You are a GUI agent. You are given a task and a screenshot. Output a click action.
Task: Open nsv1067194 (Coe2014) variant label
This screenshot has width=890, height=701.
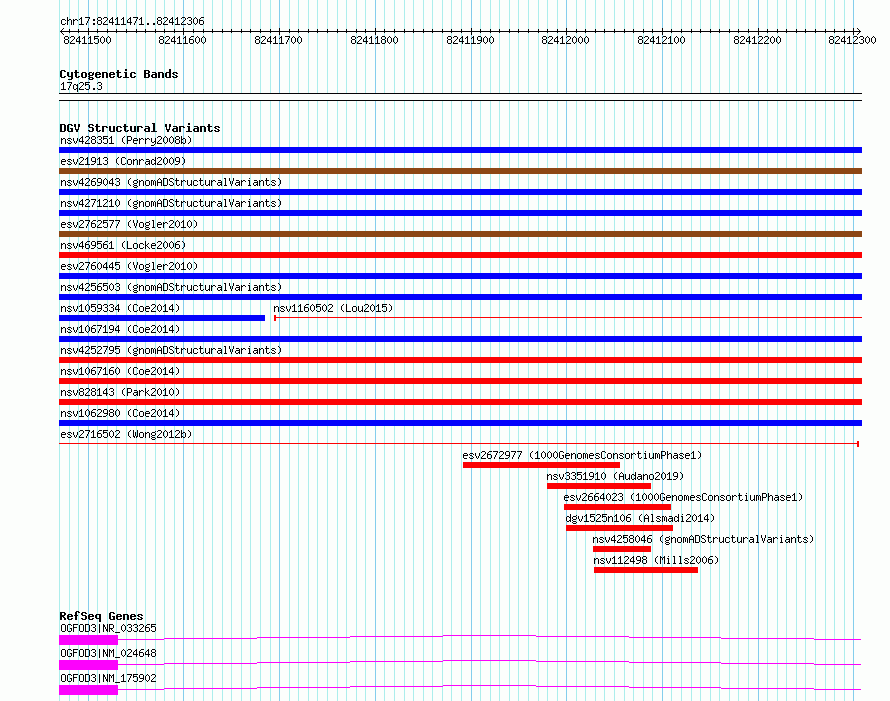coord(120,329)
